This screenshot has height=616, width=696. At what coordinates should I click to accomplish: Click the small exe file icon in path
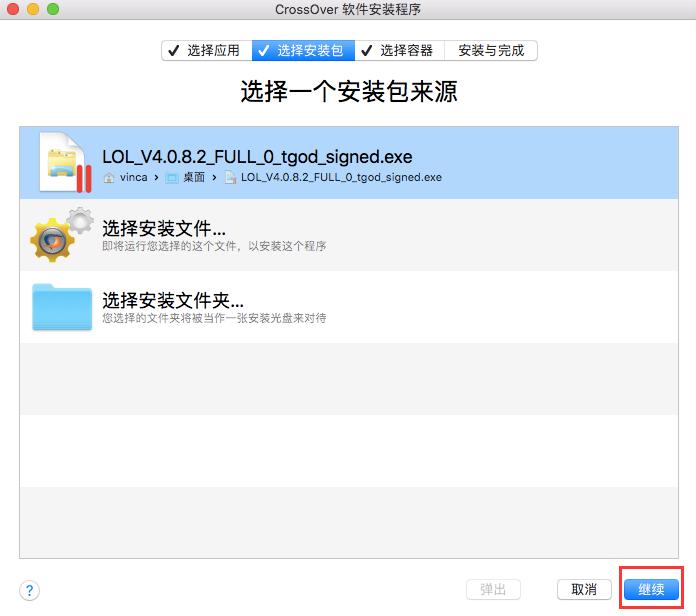click(x=230, y=178)
